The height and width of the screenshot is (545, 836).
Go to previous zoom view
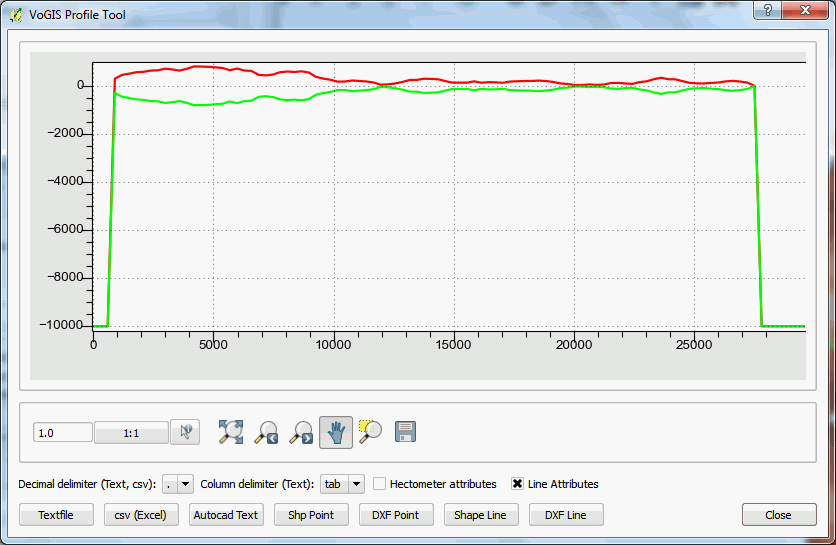[266, 432]
